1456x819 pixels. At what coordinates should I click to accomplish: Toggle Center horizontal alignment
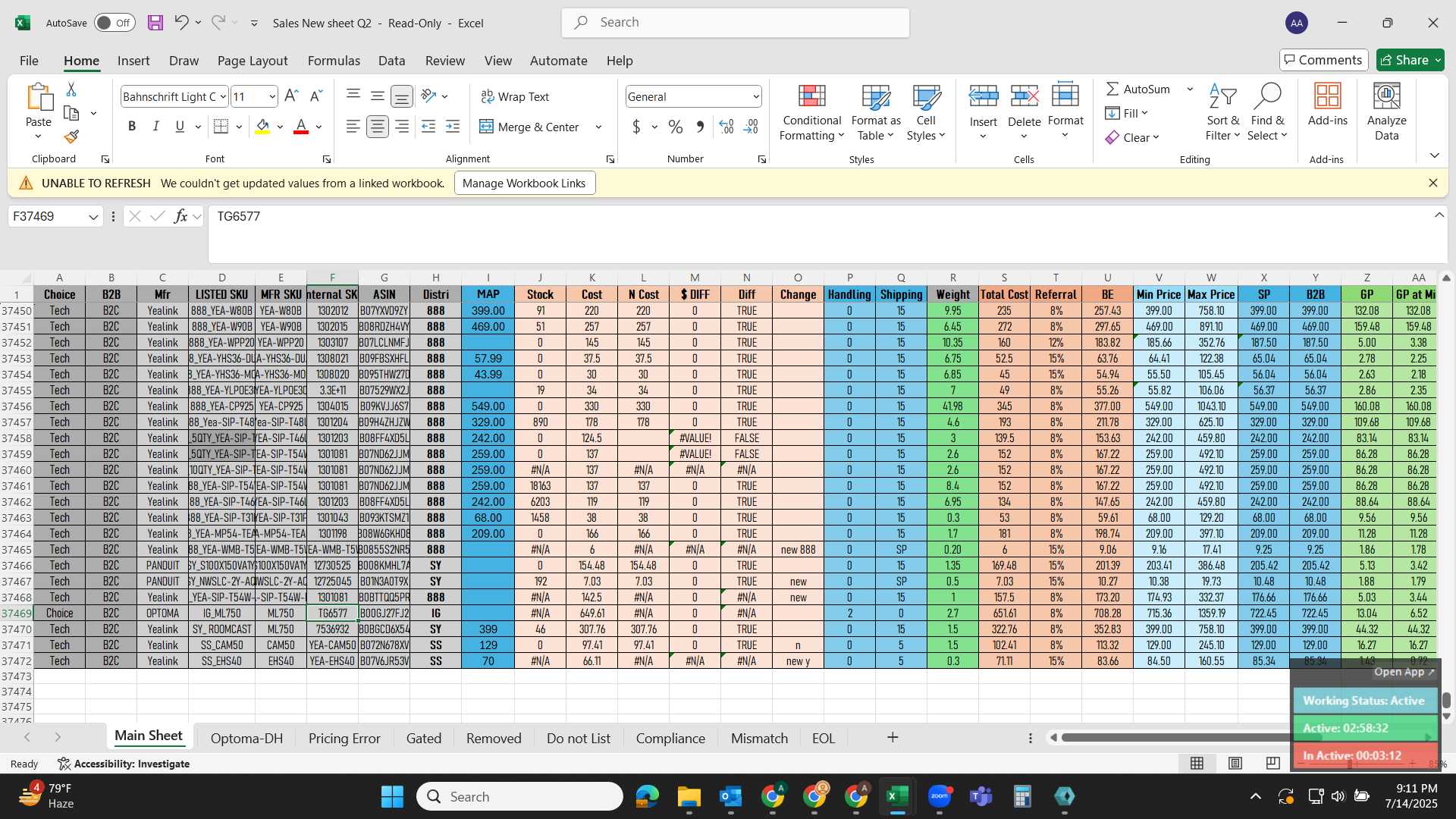[377, 127]
